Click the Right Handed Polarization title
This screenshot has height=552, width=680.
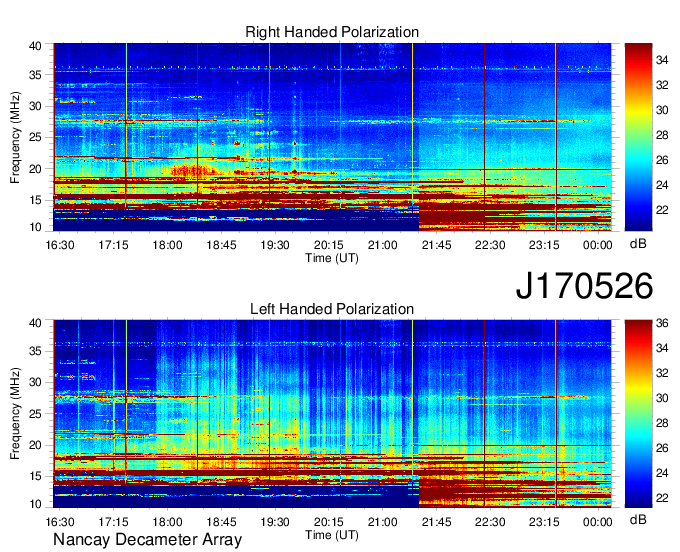click(332, 32)
